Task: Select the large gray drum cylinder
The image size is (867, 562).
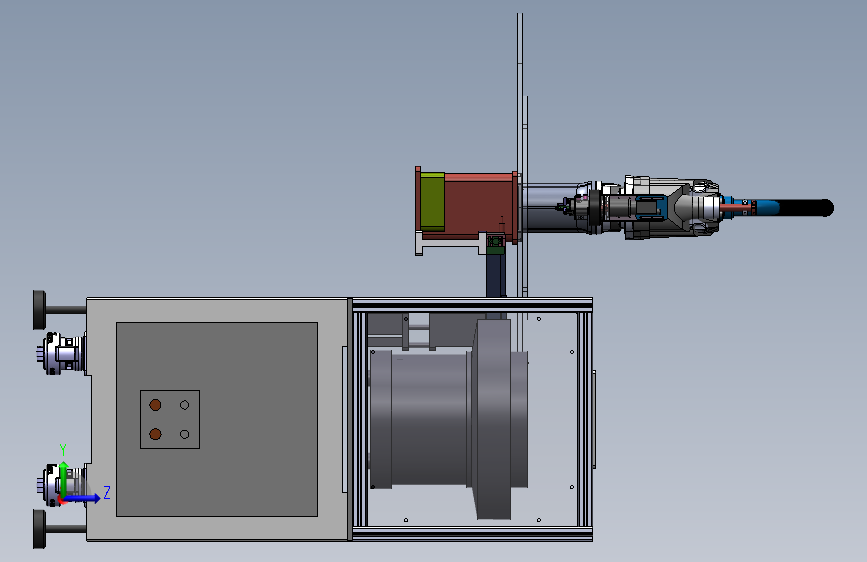Action: tap(430, 419)
